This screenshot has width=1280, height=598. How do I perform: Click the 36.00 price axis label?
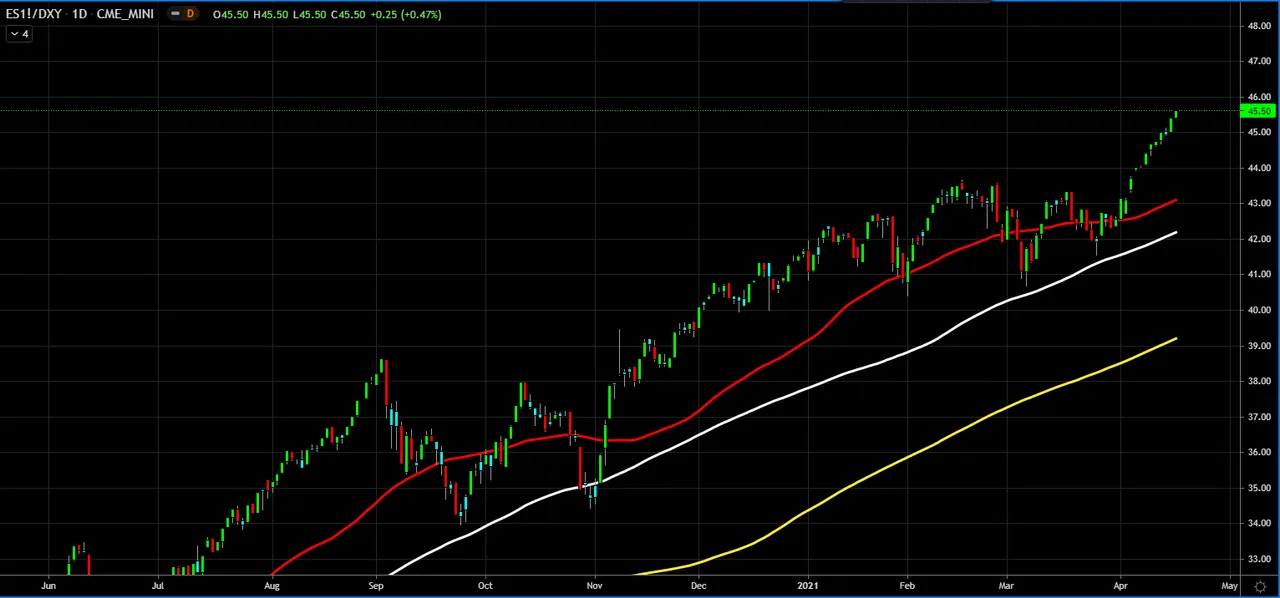tap(1259, 452)
